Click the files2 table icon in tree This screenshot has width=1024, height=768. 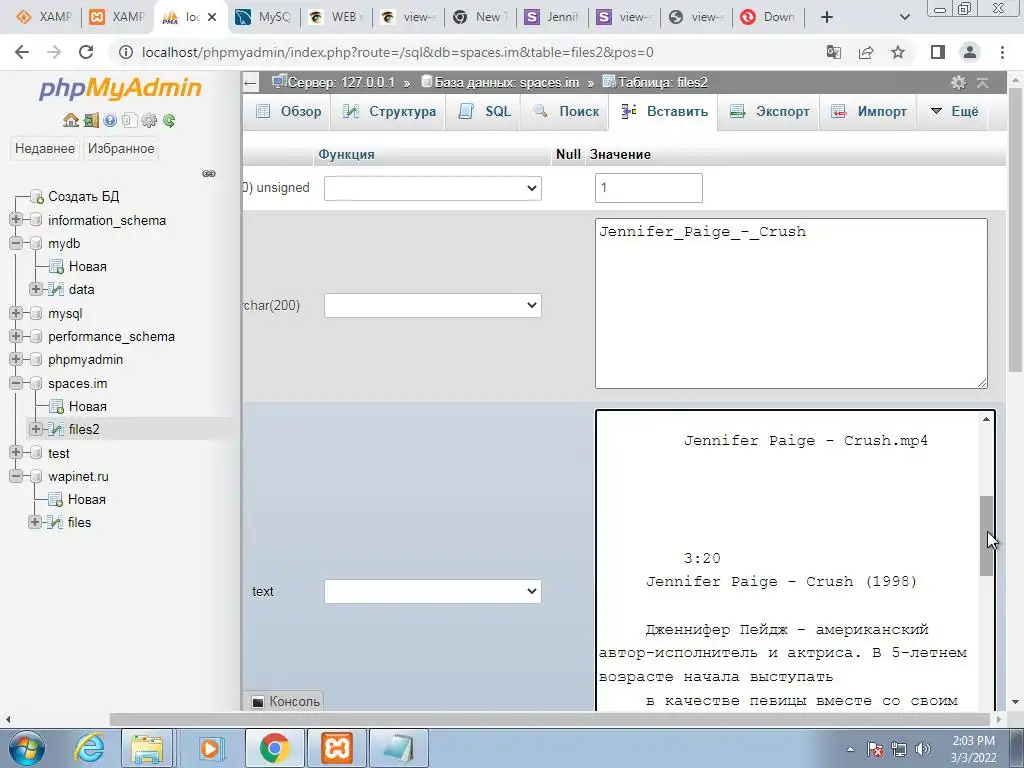click(57, 429)
